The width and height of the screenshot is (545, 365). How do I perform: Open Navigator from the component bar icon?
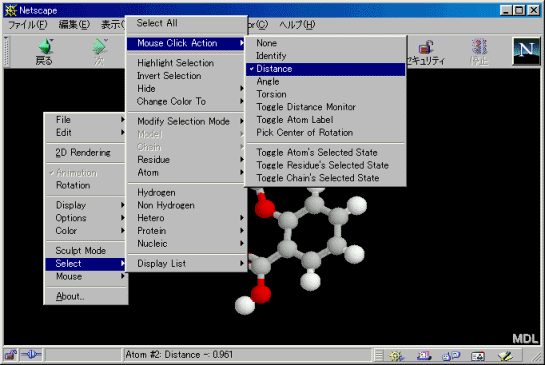[x=396, y=356]
